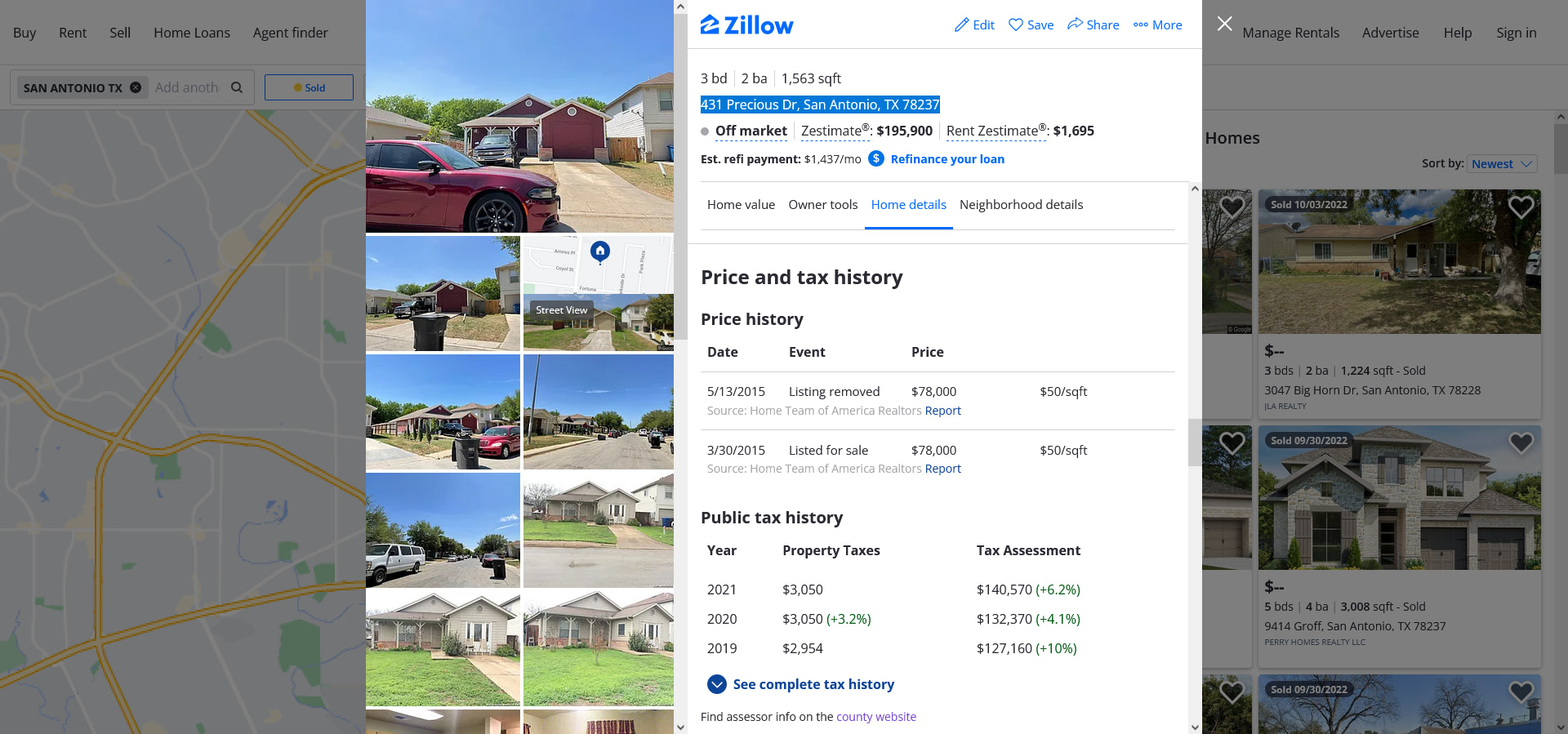Viewport: 1568px width, 734px height.
Task: Open the Sort by Newest dropdown
Action: click(x=1502, y=164)
